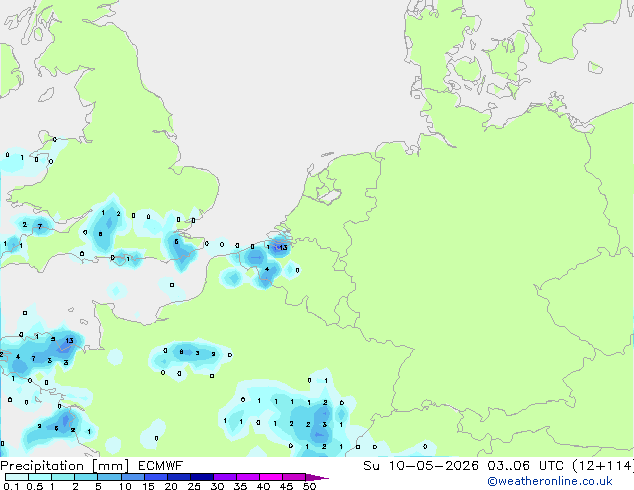Click the 4 mm value over Belgium

[x=267, y=269]
